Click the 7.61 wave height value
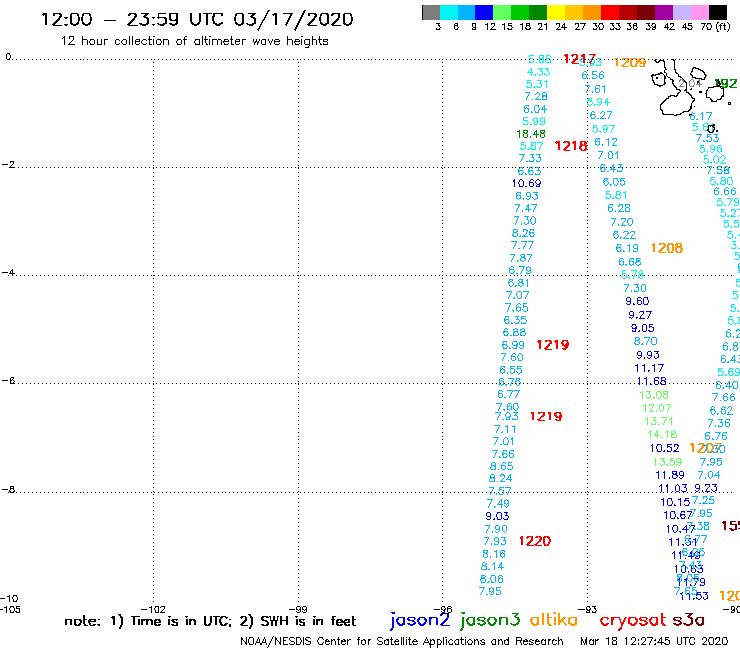This screenshot has width=740, height=650. pos(596,89)
